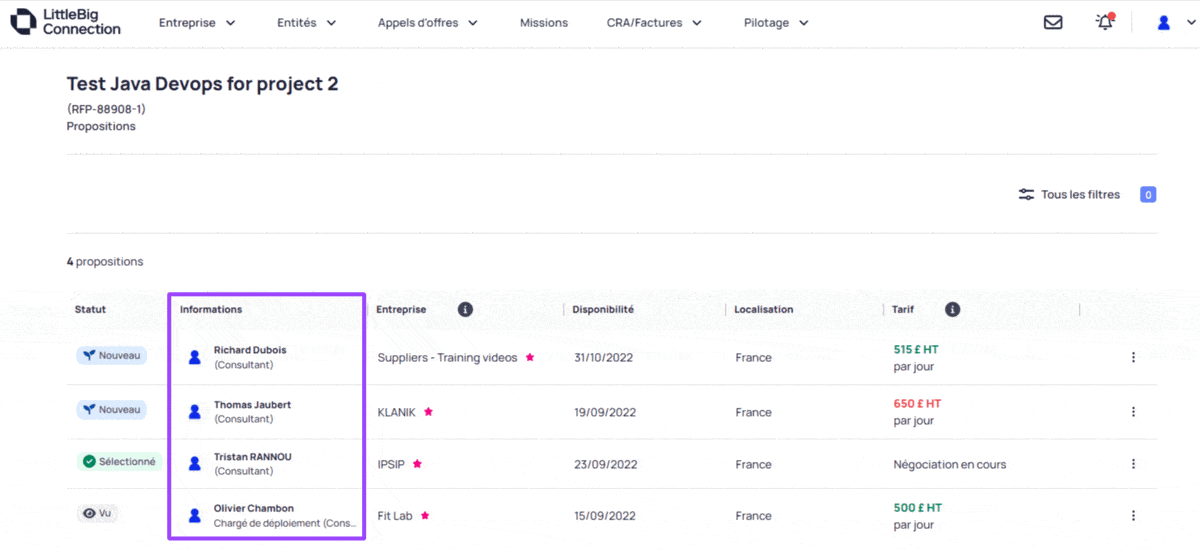Click the 500 £ HT rate
Screen dimensions: 1200x550
pos(918,508)
